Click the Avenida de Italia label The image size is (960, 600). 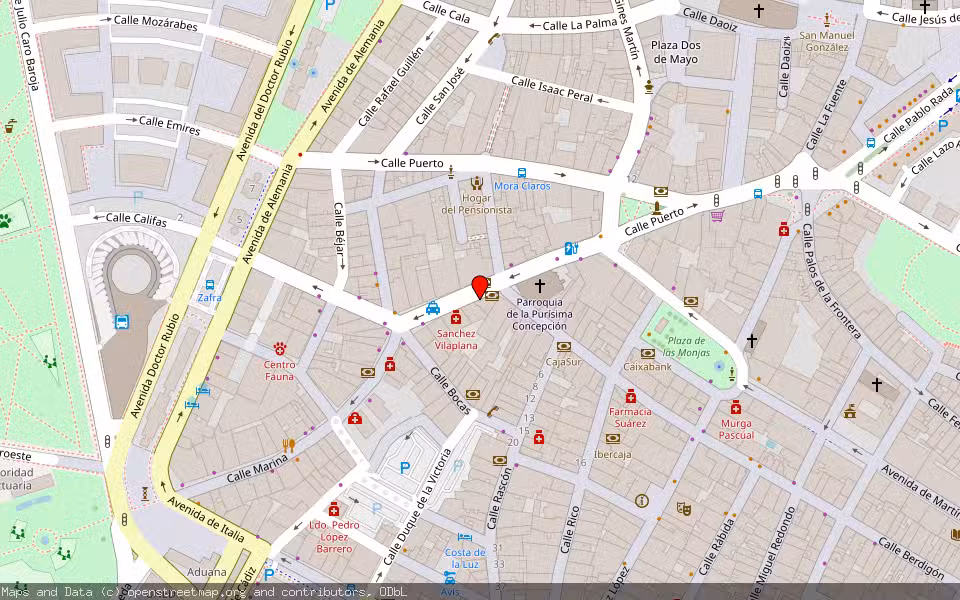point(206,520)
